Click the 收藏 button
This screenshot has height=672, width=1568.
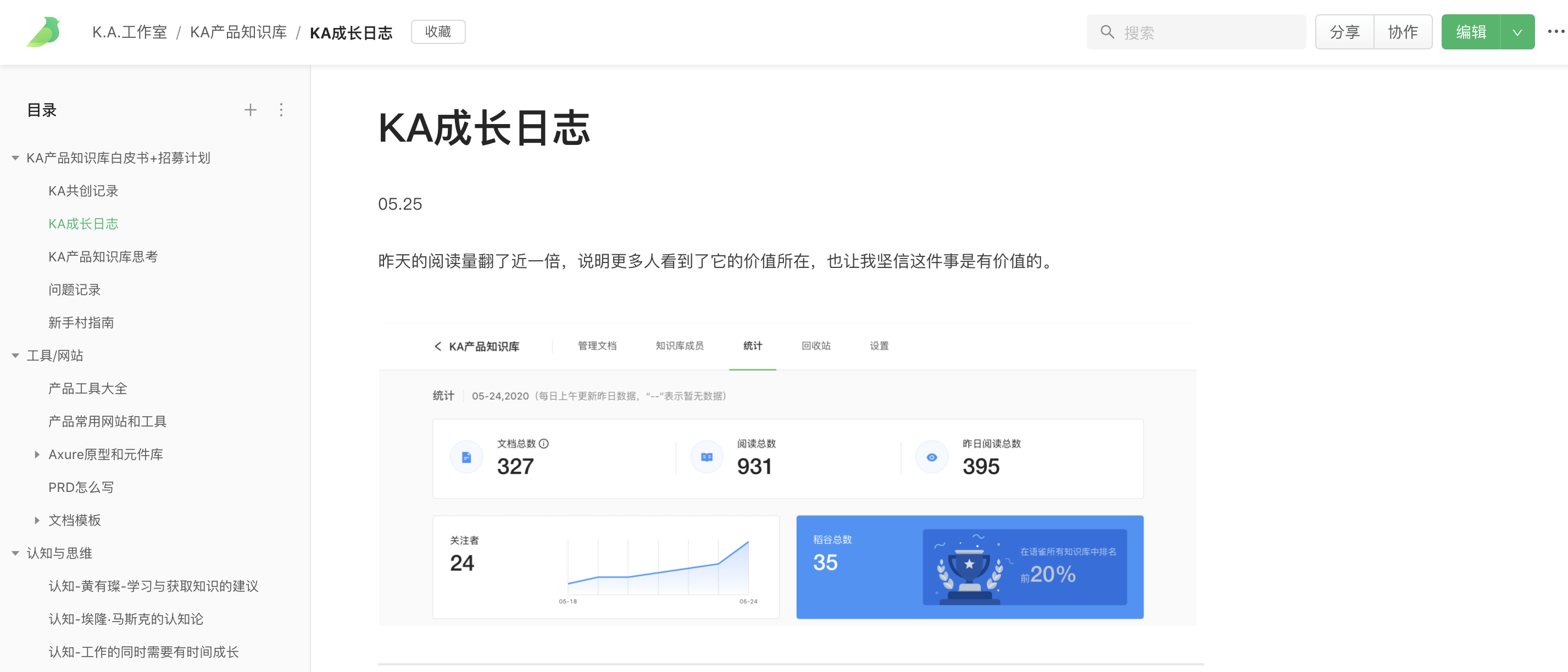438,32
